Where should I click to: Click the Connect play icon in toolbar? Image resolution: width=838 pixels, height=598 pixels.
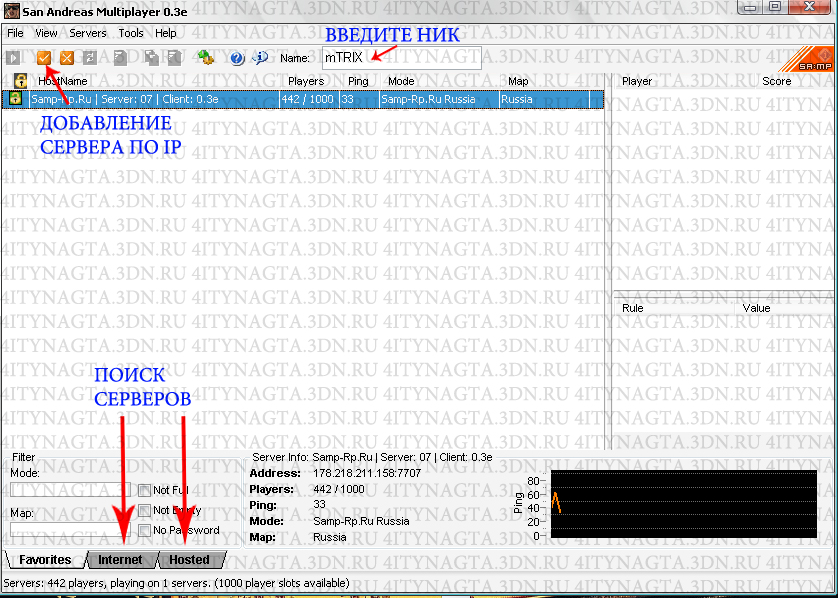point(14,58)
